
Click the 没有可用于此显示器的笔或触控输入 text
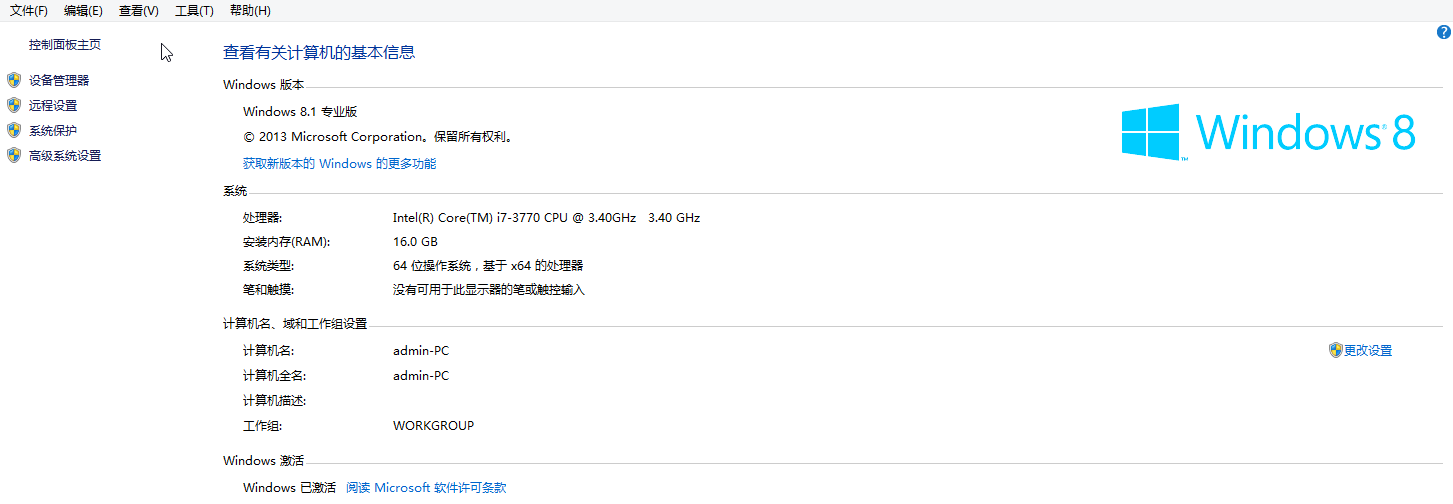click(x=489, y=290)
